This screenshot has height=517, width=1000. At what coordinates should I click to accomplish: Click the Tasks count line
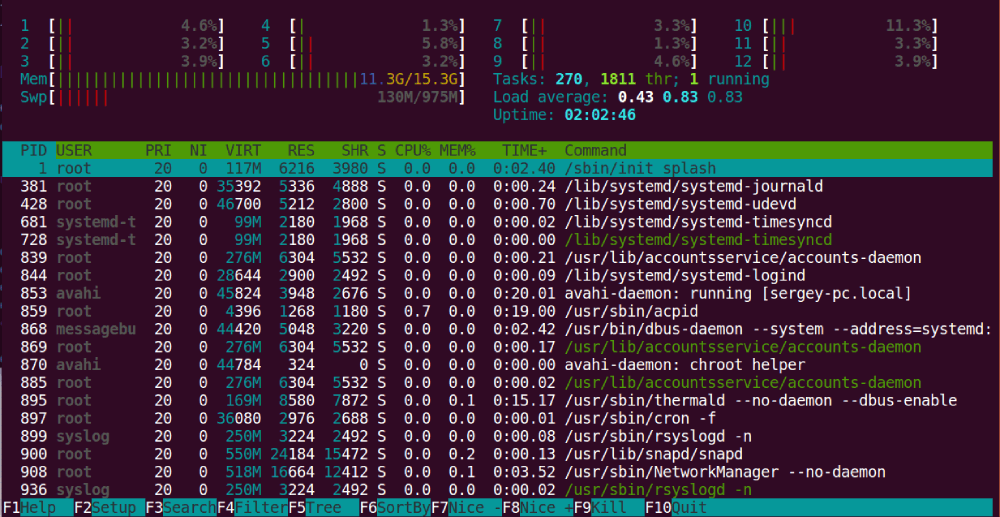[x=631, y=80]
